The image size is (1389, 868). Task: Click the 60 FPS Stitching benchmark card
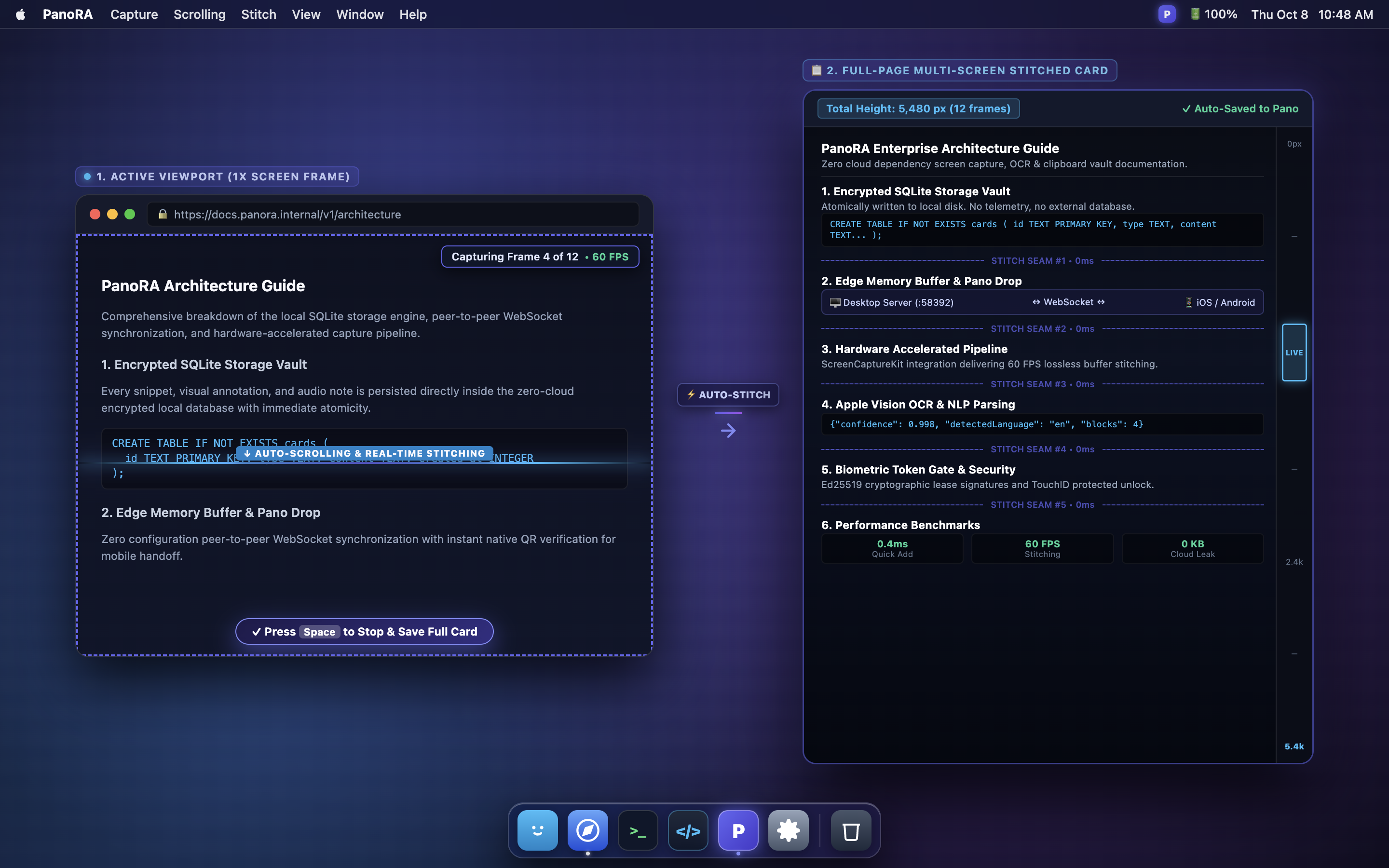coord(1042,548)
